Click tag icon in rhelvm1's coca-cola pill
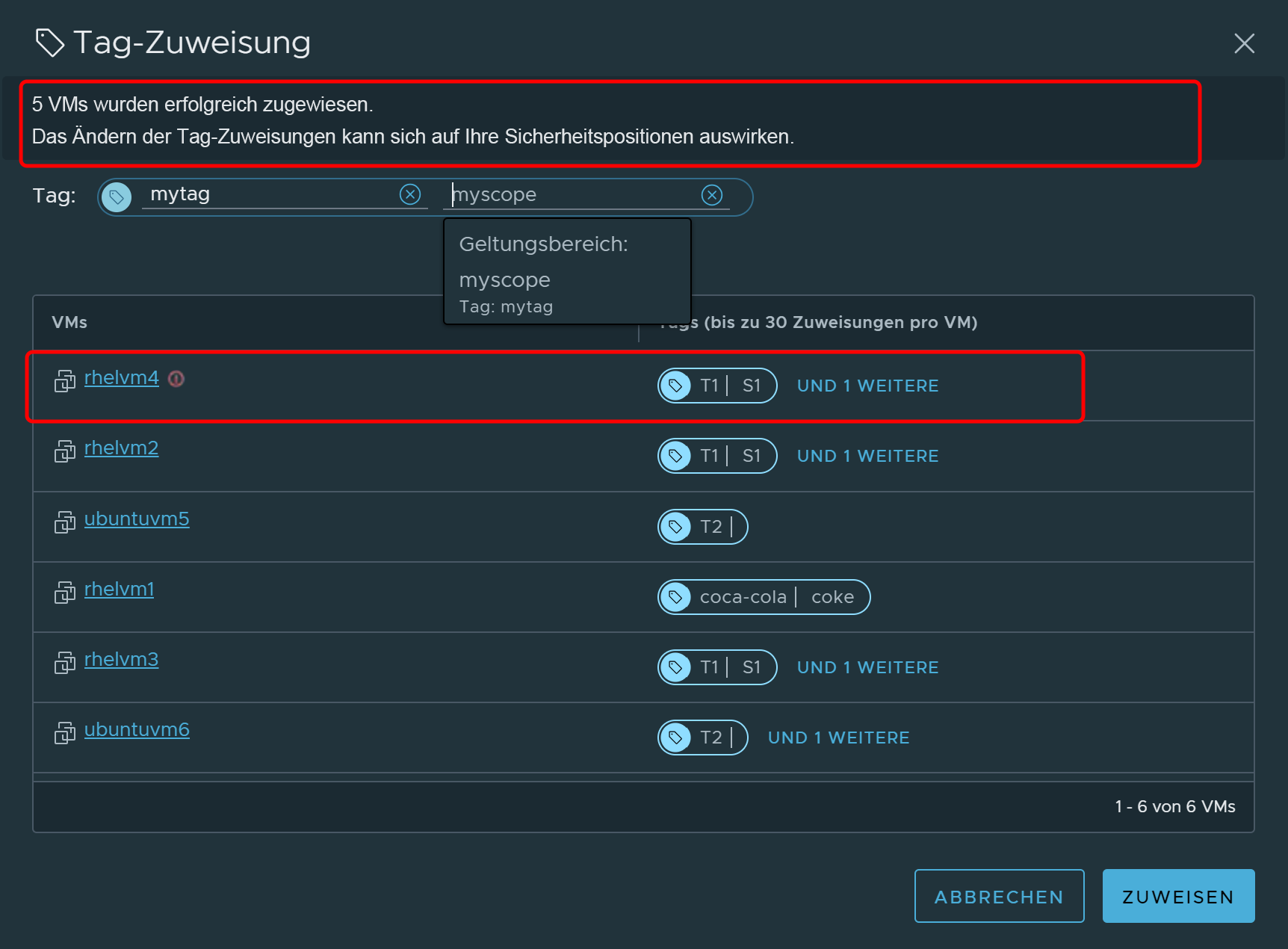Screen dimensions: 1288x949 676,597
